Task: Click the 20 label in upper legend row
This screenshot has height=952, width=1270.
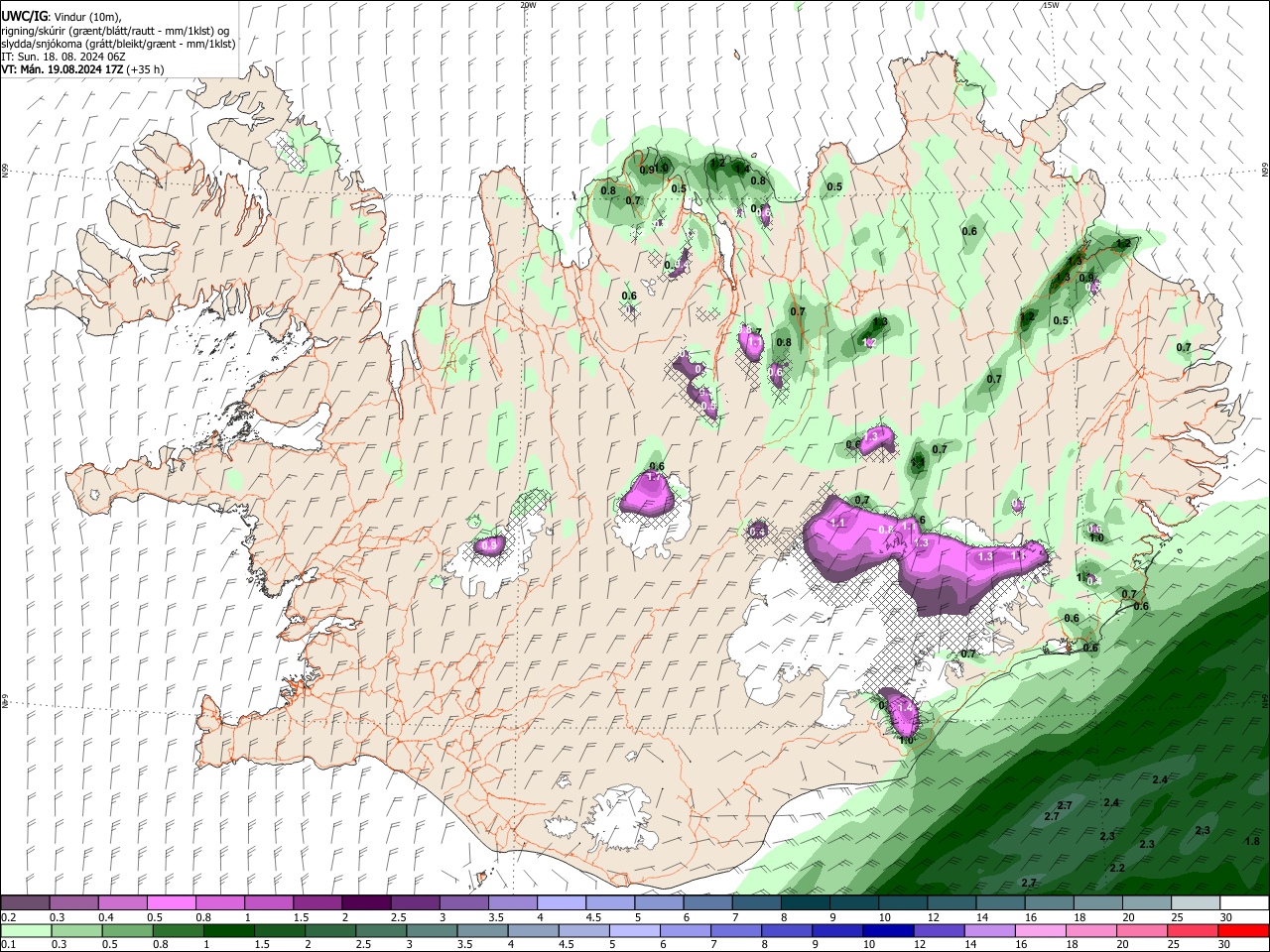Action: coord(1128,917)
